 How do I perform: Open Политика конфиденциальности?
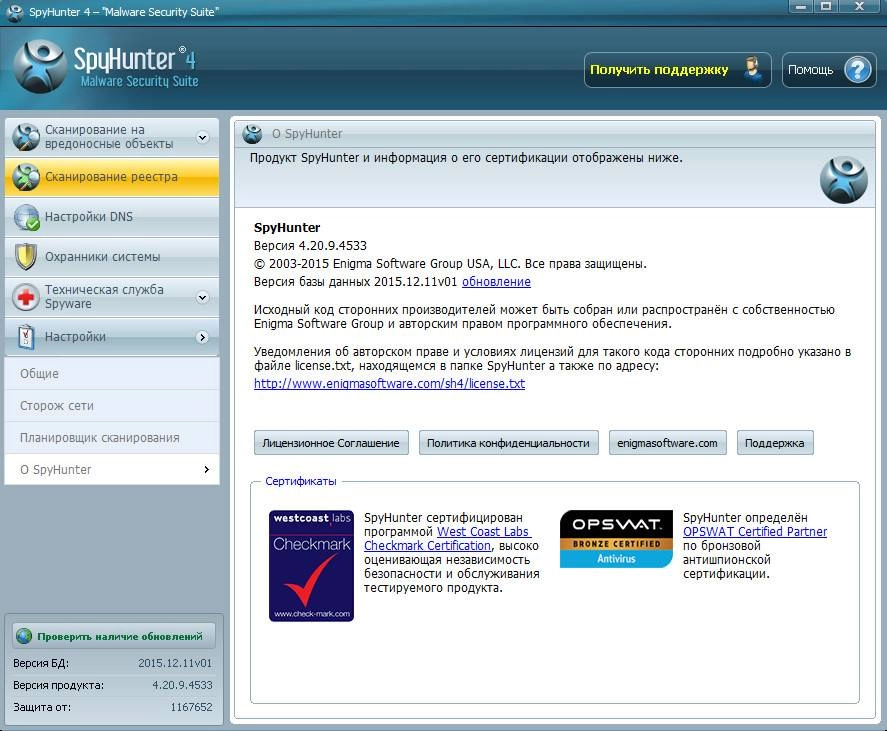coord(509,443)
